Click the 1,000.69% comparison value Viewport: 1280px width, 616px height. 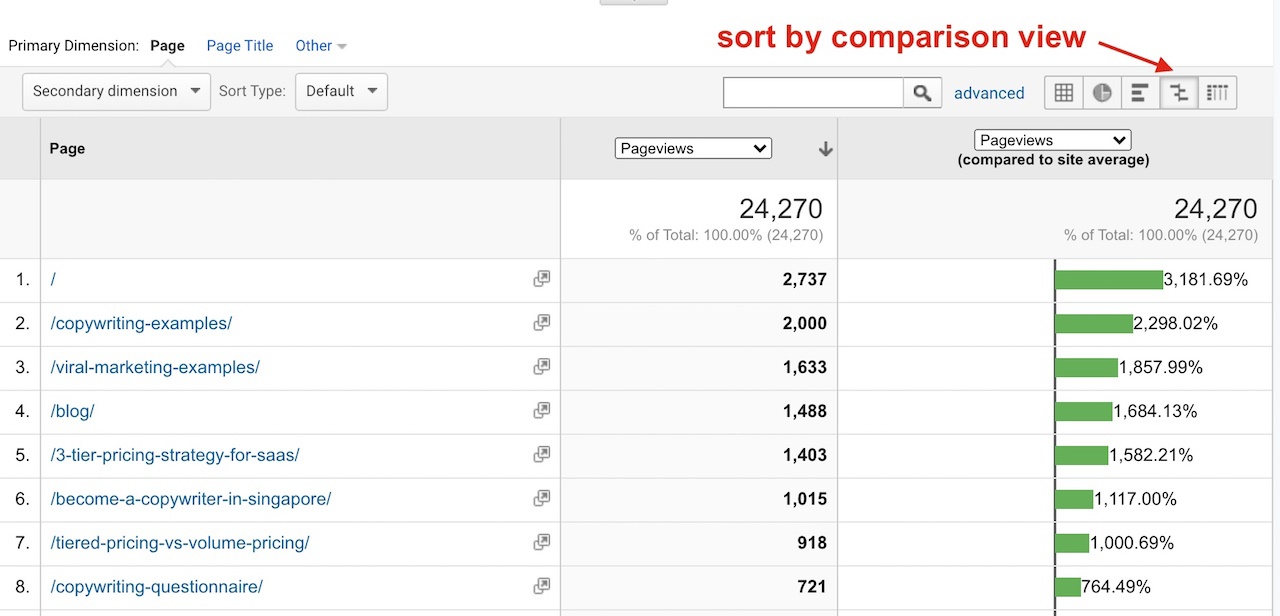tap(1131, 542)
